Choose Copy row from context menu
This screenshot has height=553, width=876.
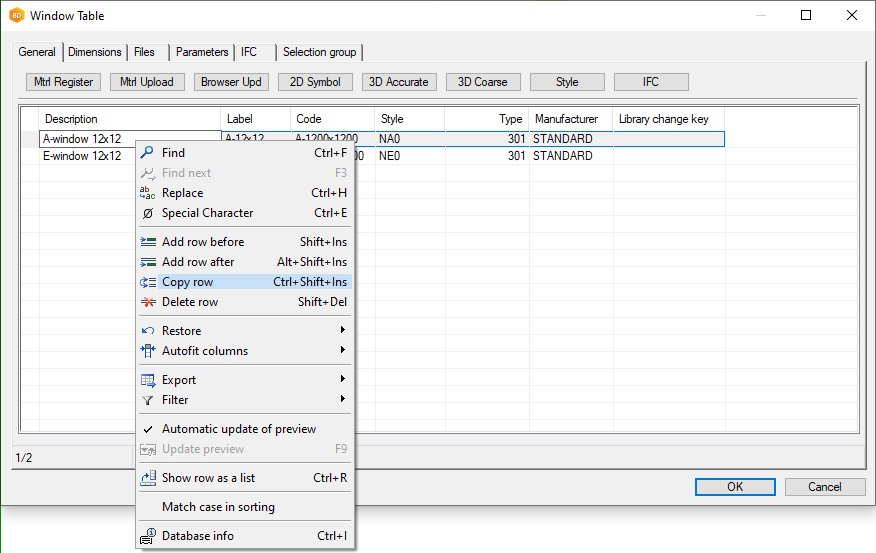(x=188, y=282)
